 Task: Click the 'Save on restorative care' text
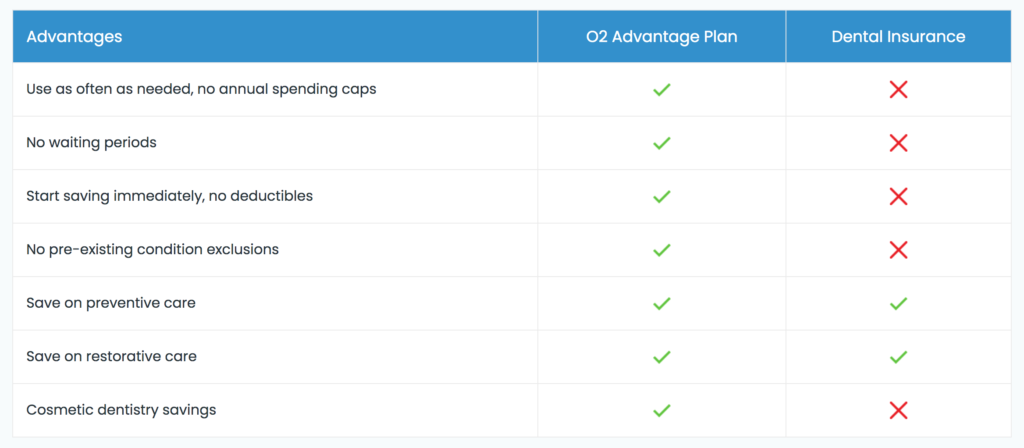click(x=112, y=357)
